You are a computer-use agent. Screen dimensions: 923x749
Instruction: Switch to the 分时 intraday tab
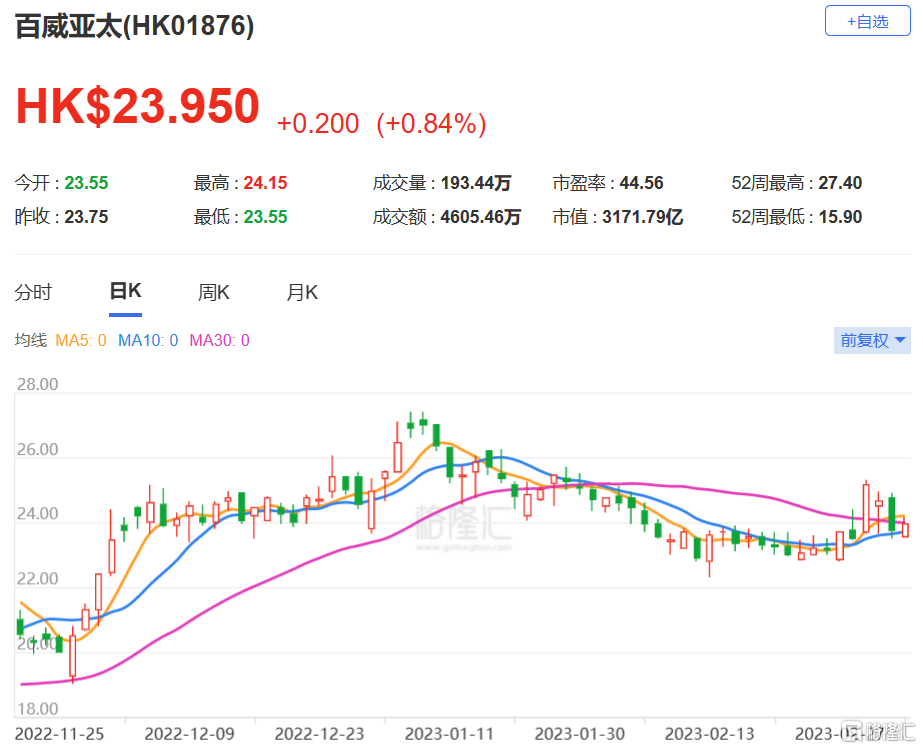coord(33,292)
